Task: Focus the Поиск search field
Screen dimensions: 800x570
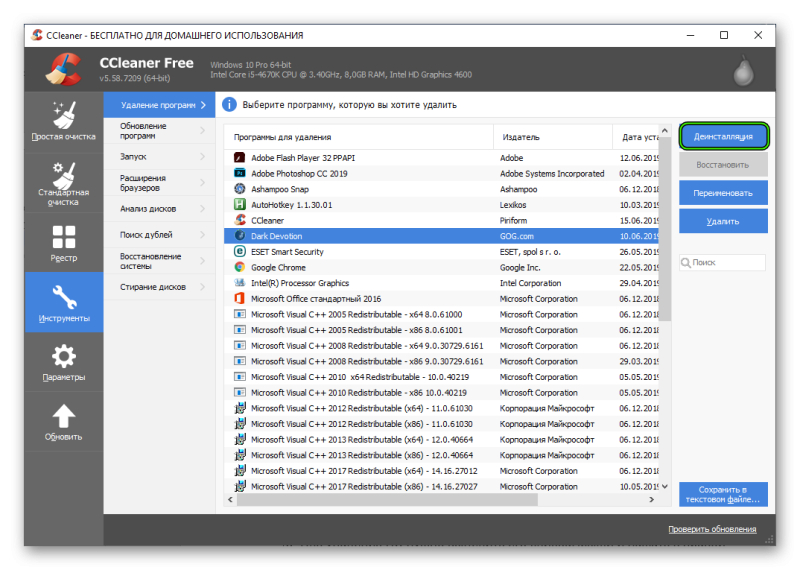Action: pyautogui.click(x=722, y=262)
